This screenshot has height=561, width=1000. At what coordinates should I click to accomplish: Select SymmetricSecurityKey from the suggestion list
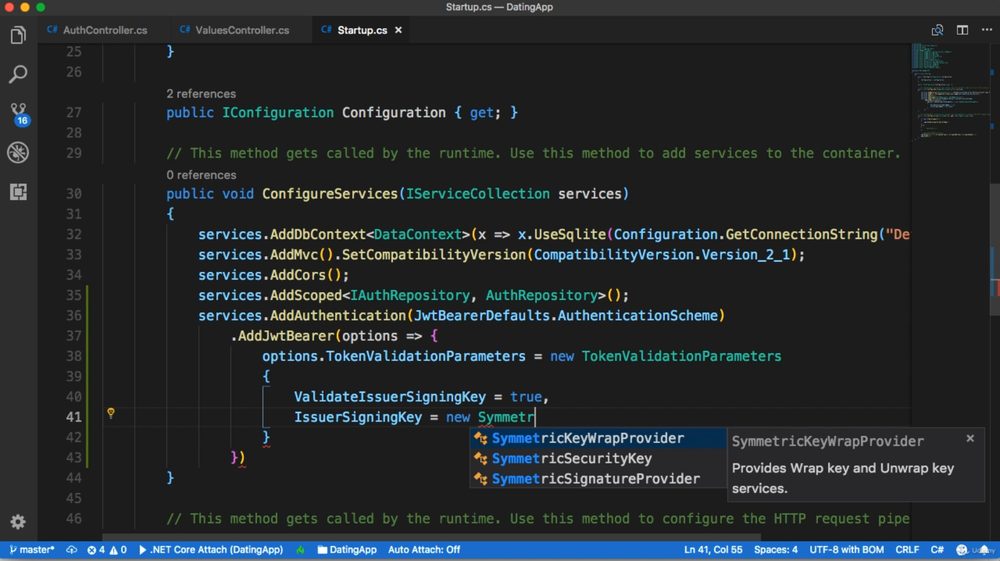(x=571, y=459)
